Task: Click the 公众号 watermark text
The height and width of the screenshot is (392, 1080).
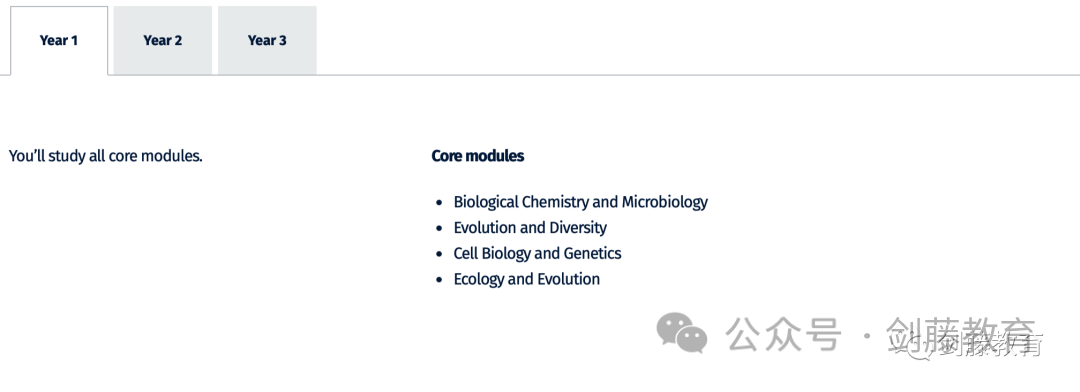Action: pos(784,335)
